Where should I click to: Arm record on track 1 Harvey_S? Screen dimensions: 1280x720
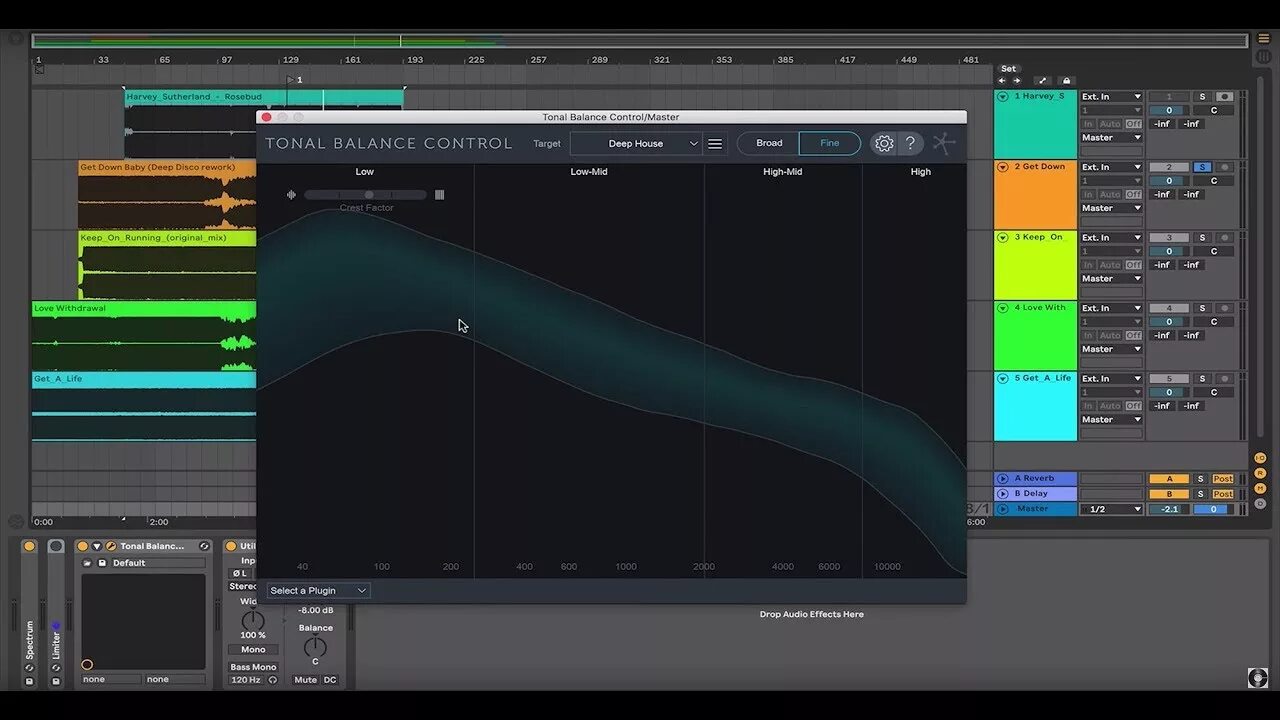(x=1224, y=97)
